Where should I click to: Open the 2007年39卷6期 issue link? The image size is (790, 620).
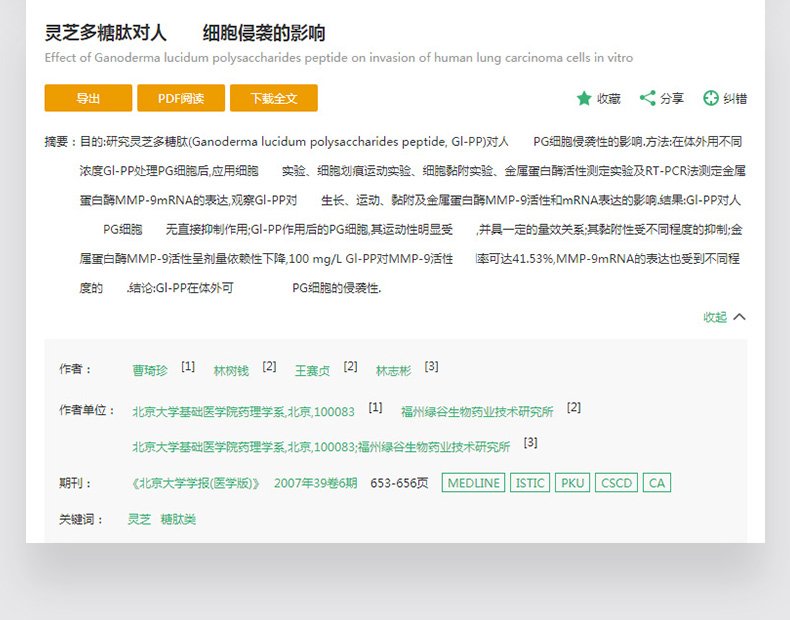click(x=315, y=483)
